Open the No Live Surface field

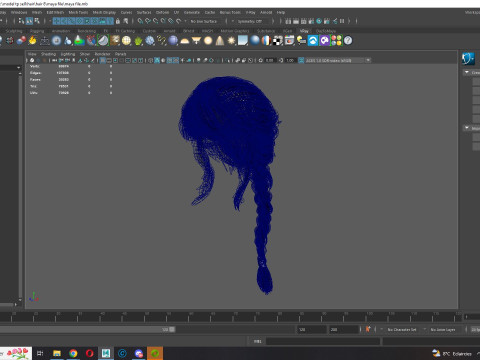pyautogui.click(x=204, y=21)
